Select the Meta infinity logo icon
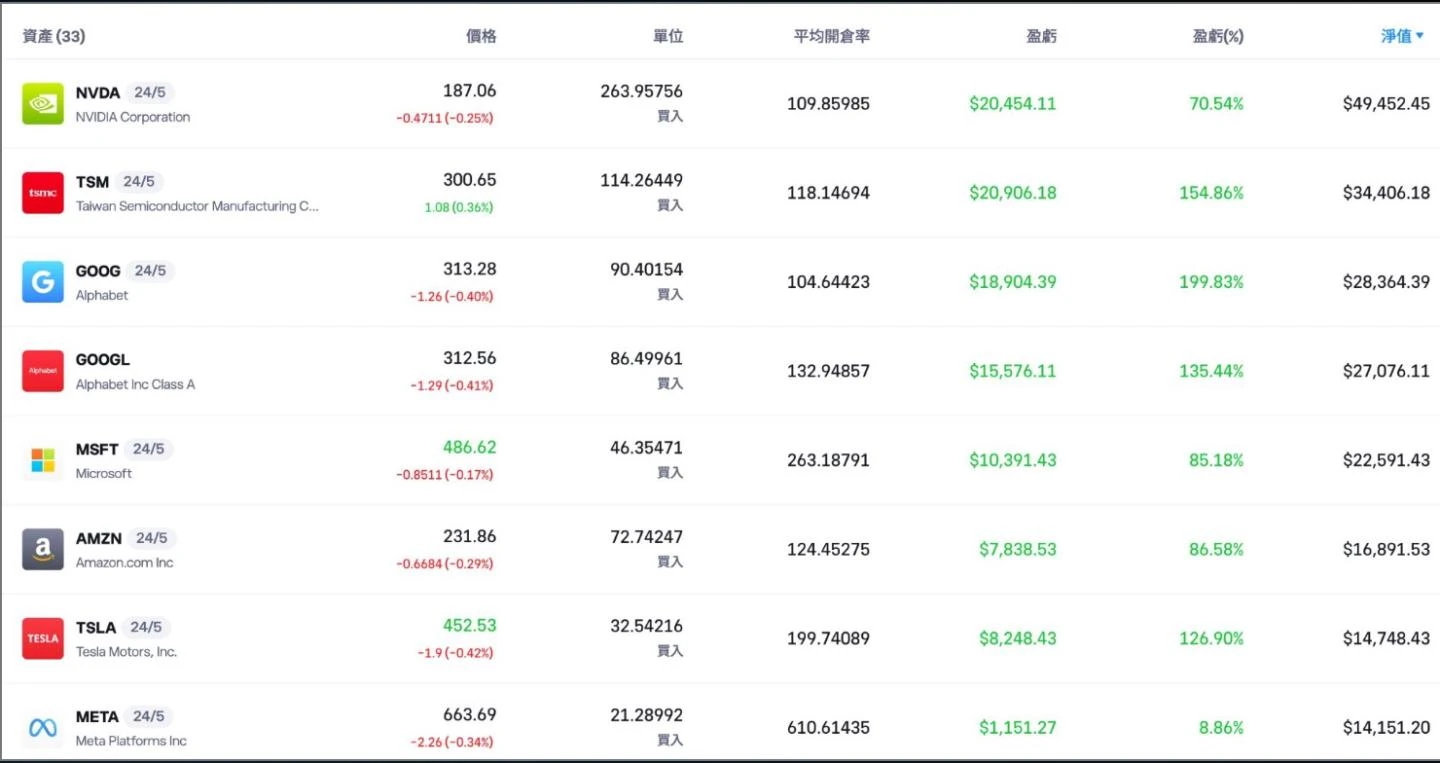1440x763 pixels. point(42,727)
